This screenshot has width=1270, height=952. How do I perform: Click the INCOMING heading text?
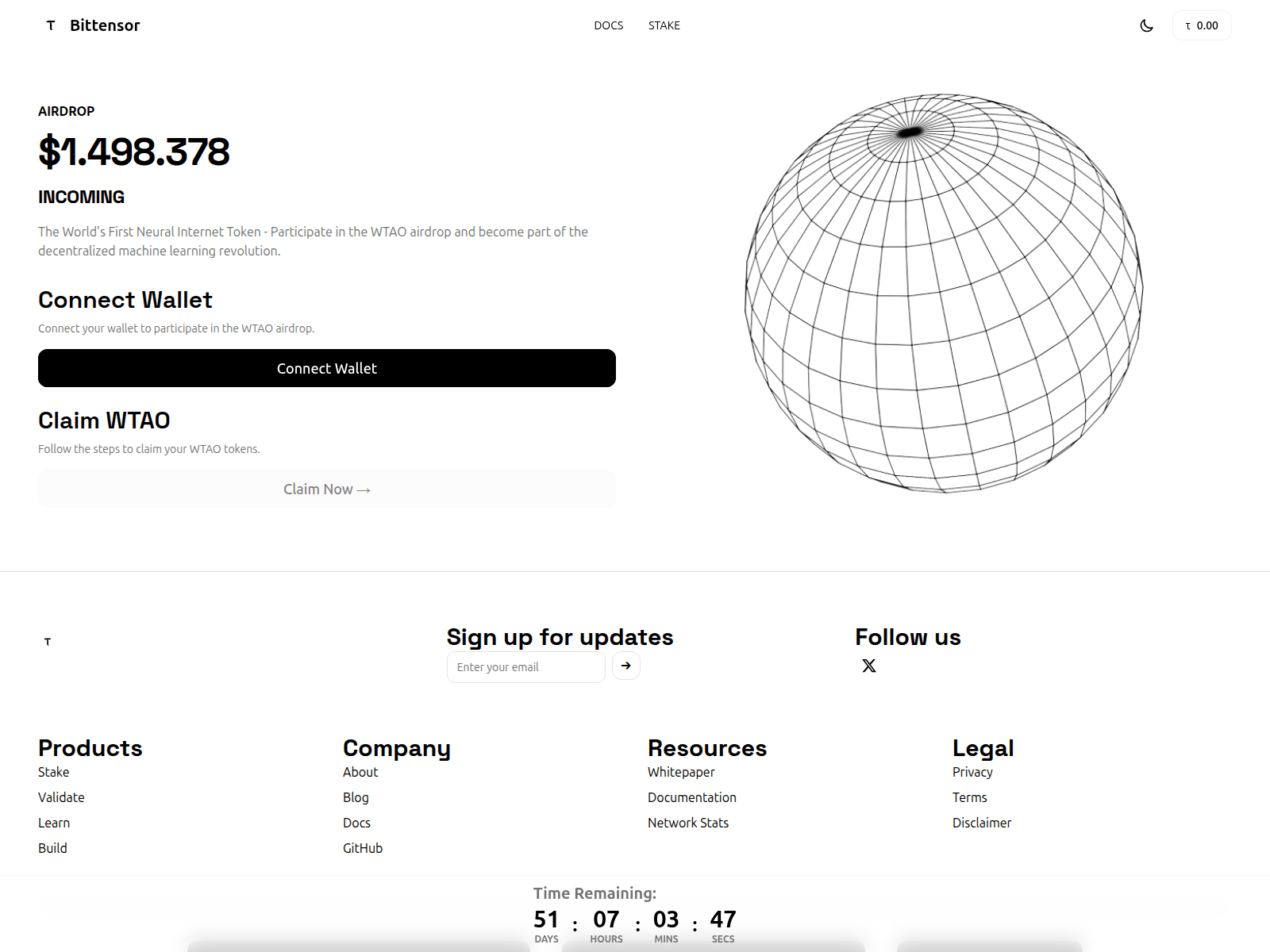click(x=81, y=197)
